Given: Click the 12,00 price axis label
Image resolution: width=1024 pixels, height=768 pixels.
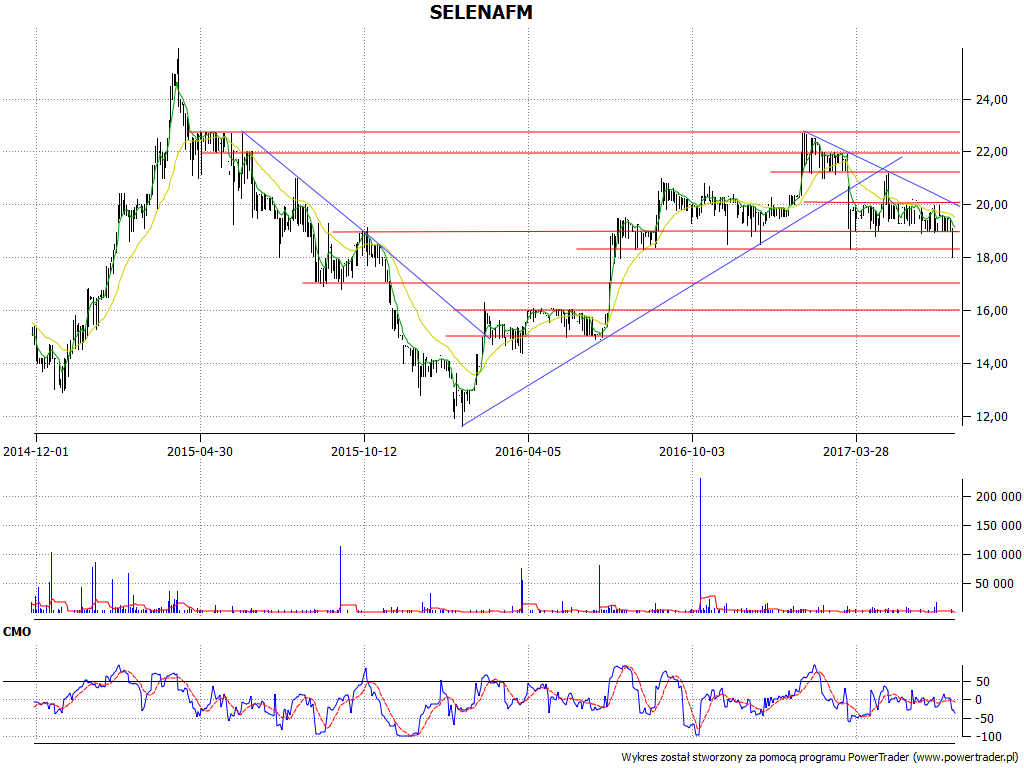Looking at the screenshot, I should tap(992, 417).
